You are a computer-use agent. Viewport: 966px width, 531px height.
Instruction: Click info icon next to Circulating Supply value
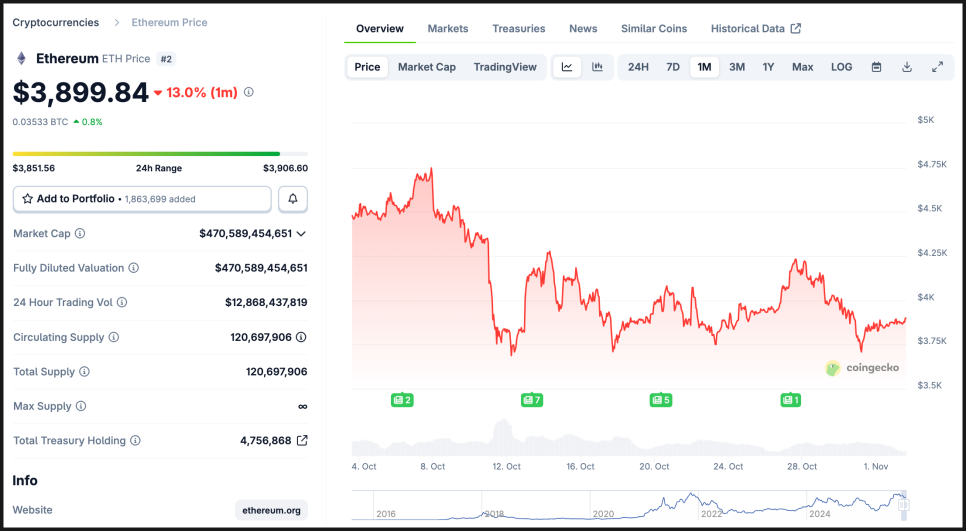click(301, 337)
